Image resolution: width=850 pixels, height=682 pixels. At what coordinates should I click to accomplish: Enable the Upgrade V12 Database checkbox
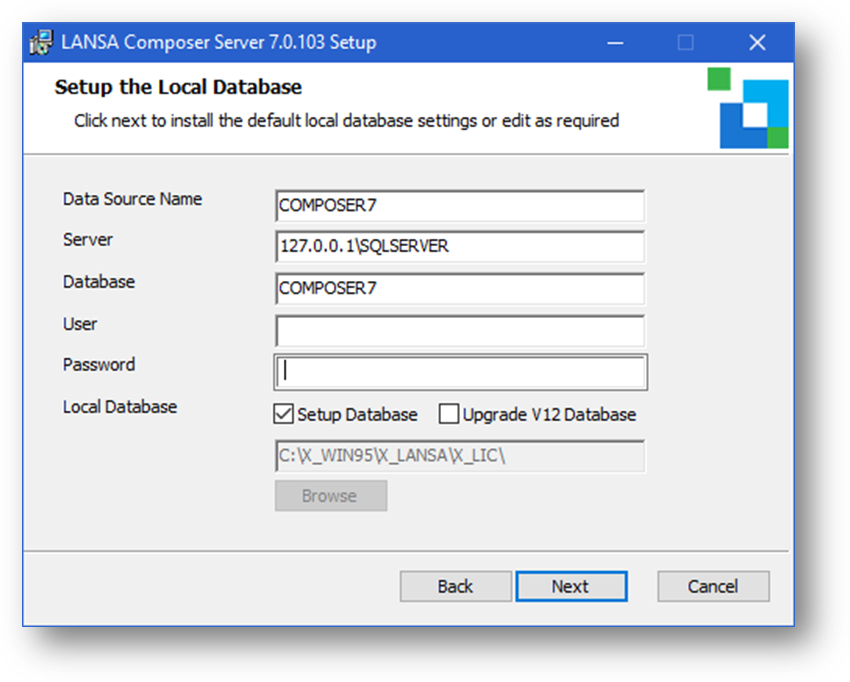[x=449, y=414]
